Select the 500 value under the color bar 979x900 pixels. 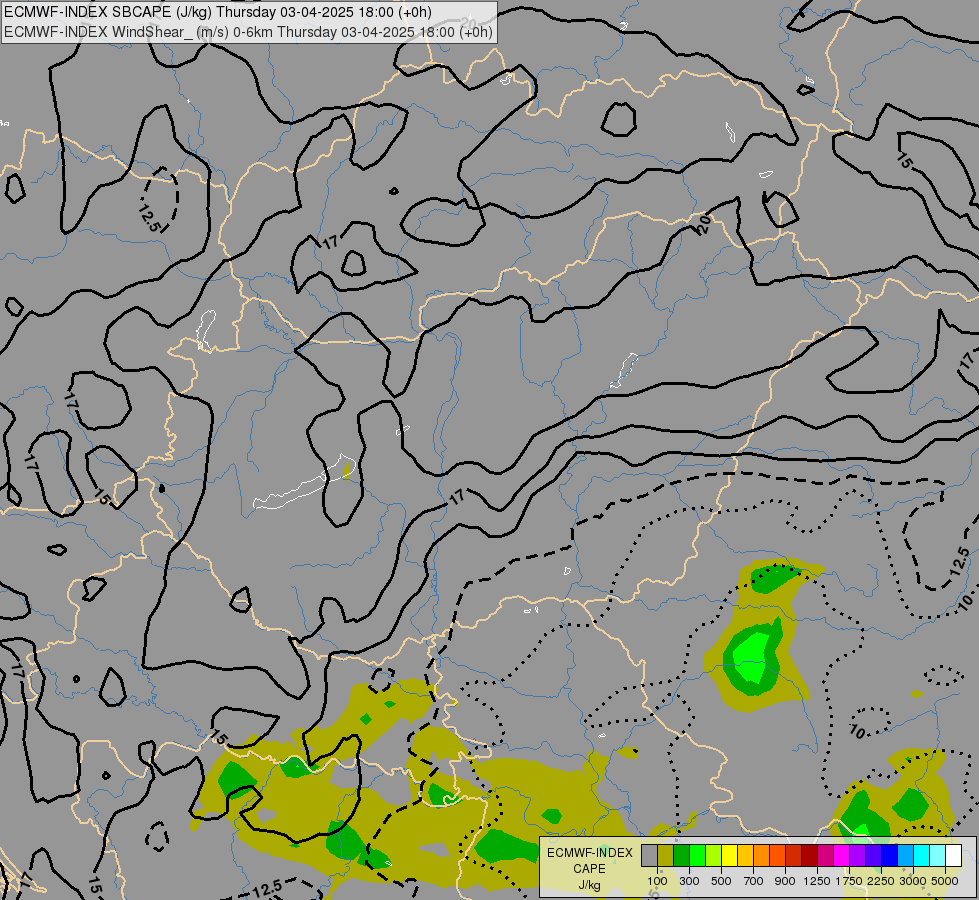tap(721, 881)
